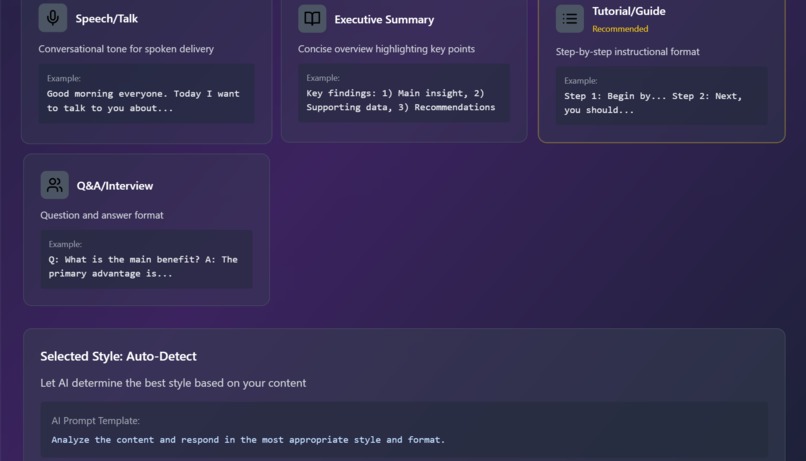Screen dimensions: 806x461
Task: Click the people icon for Q&A/Interview
Action: (54, 185)
